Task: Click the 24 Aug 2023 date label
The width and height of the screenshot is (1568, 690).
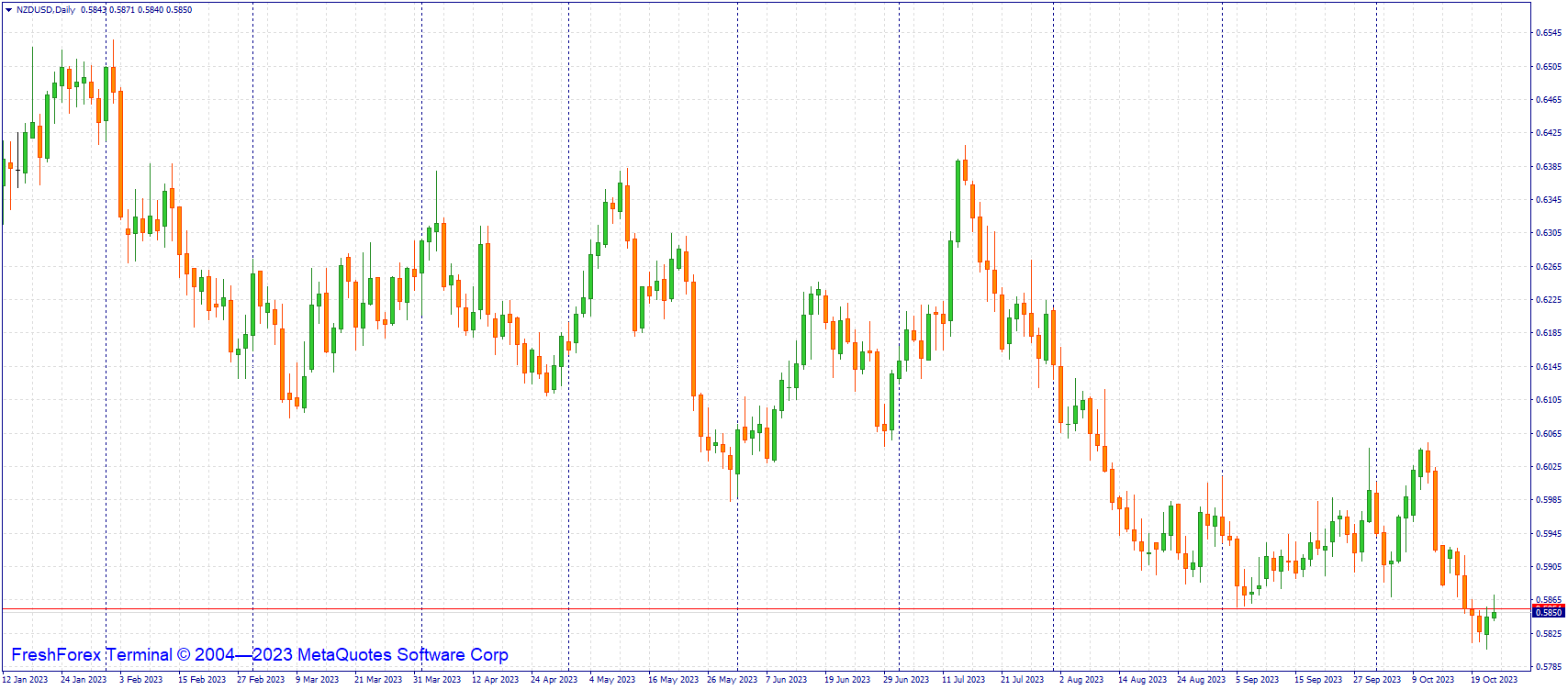Action: point(1201,680)
